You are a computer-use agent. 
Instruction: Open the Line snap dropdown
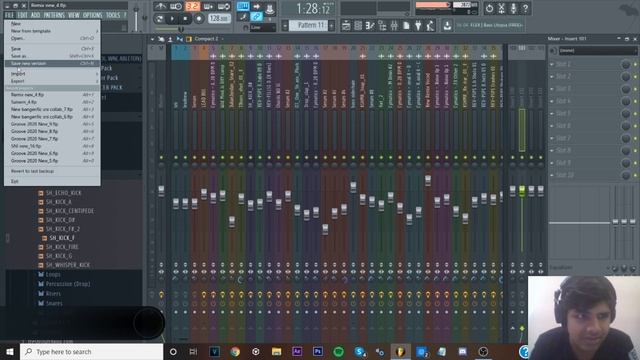point(262,27)
